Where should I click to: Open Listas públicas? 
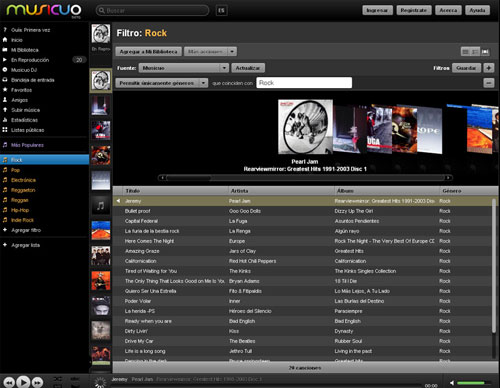coord(27,130)
